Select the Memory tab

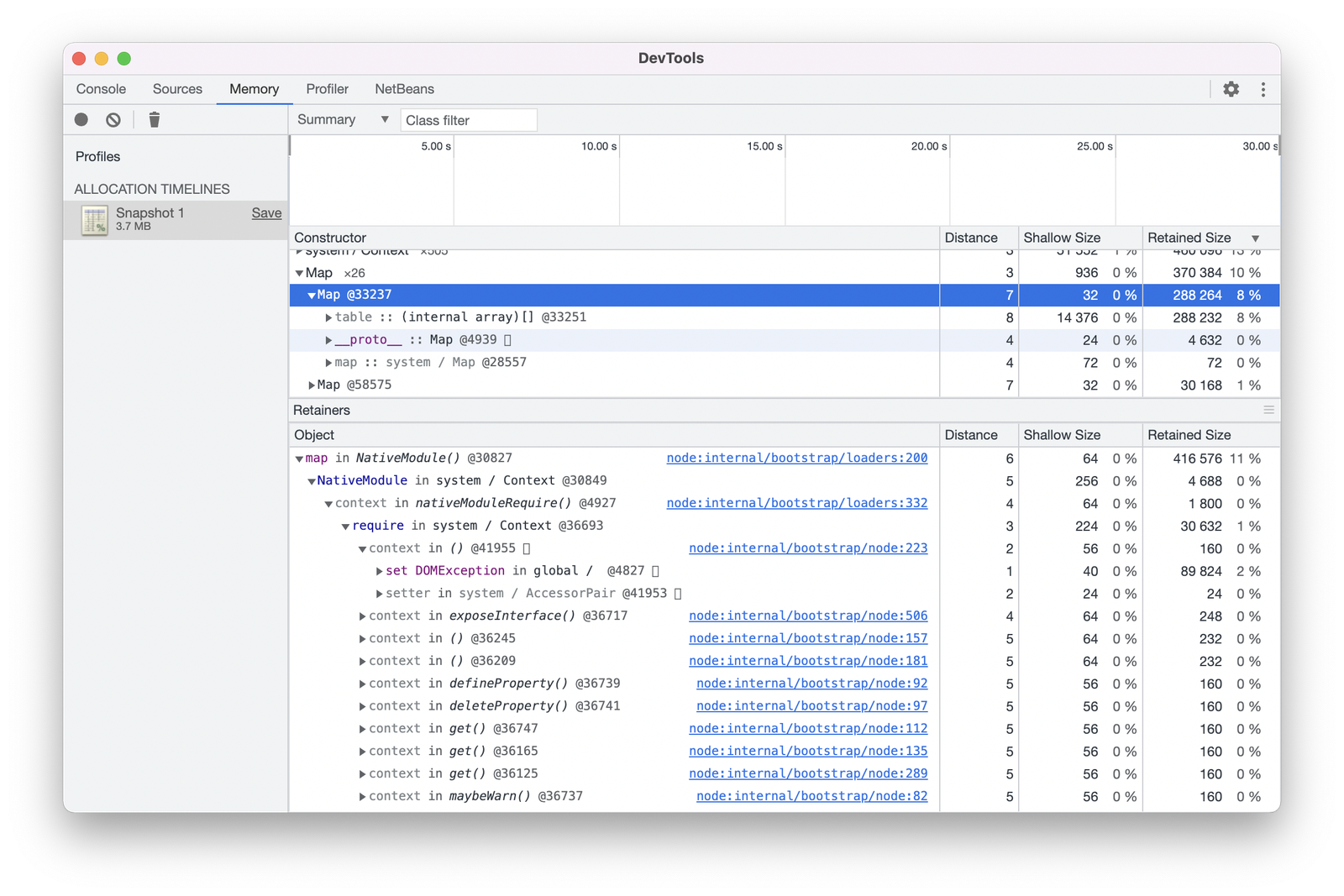pyautogui.click(x=254, y=89)
